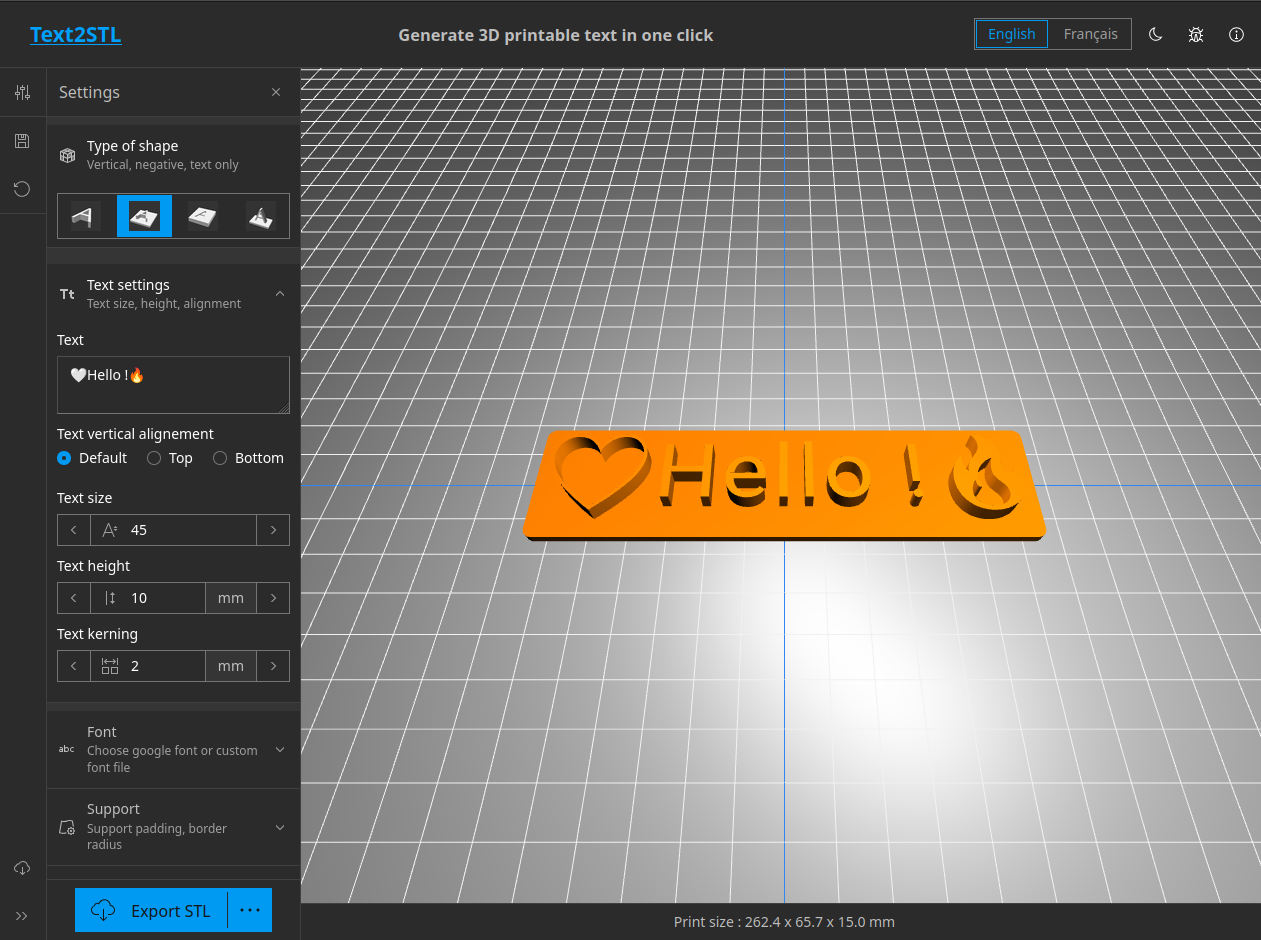Click the Text kerning value field
The width and height of the screenshot is (1261, 940).
point(148,666)
